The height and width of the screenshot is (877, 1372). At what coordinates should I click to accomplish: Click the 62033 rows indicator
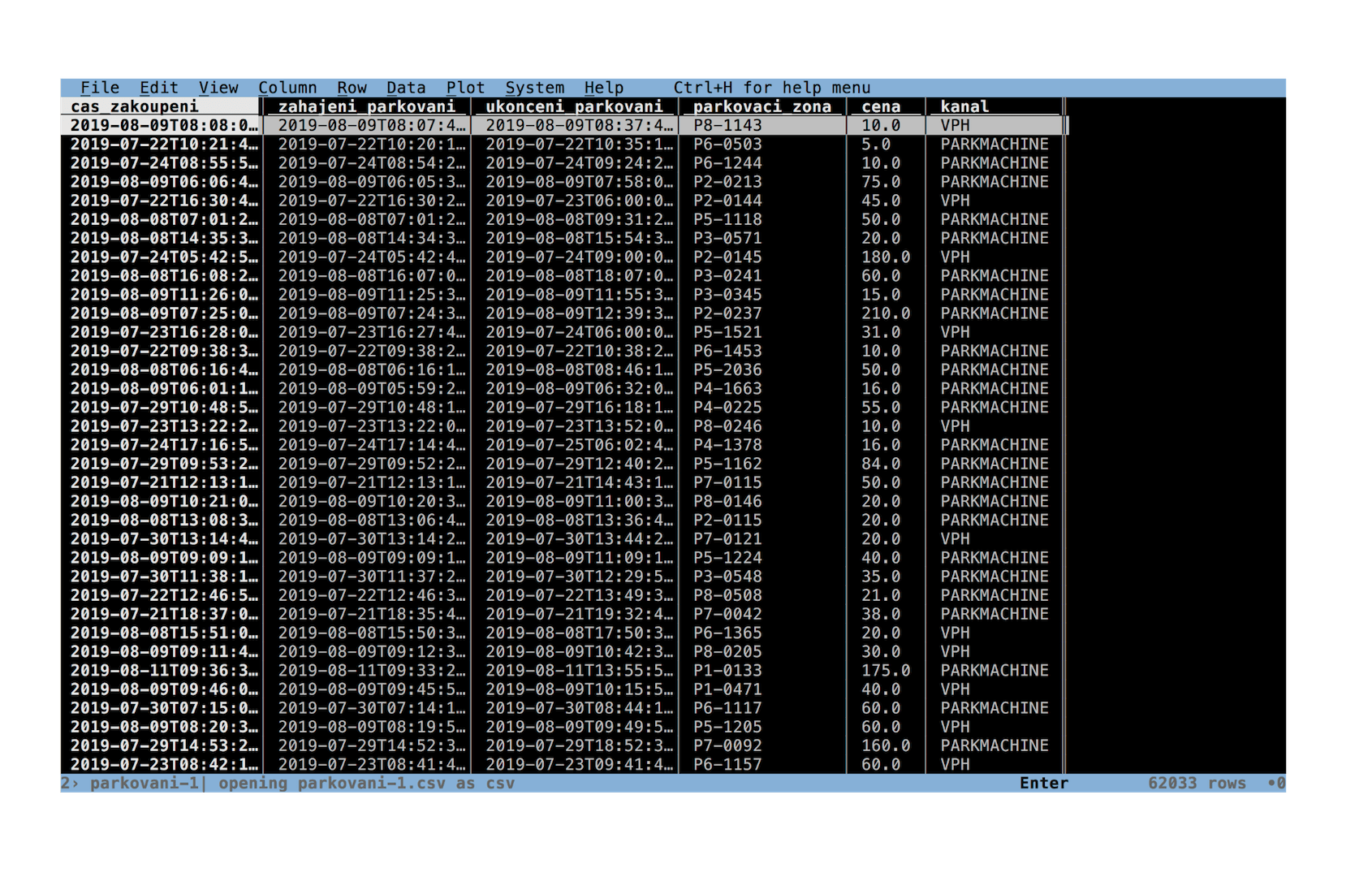pos(1197,784)
